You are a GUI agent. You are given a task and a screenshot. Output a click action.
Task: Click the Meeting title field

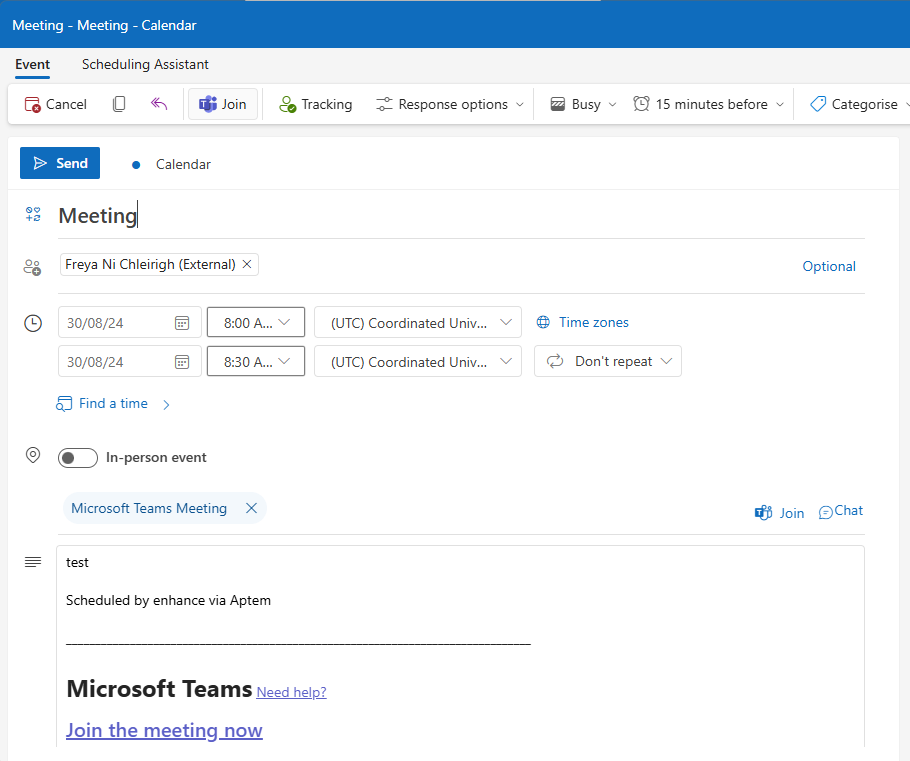tap(461, 216)
